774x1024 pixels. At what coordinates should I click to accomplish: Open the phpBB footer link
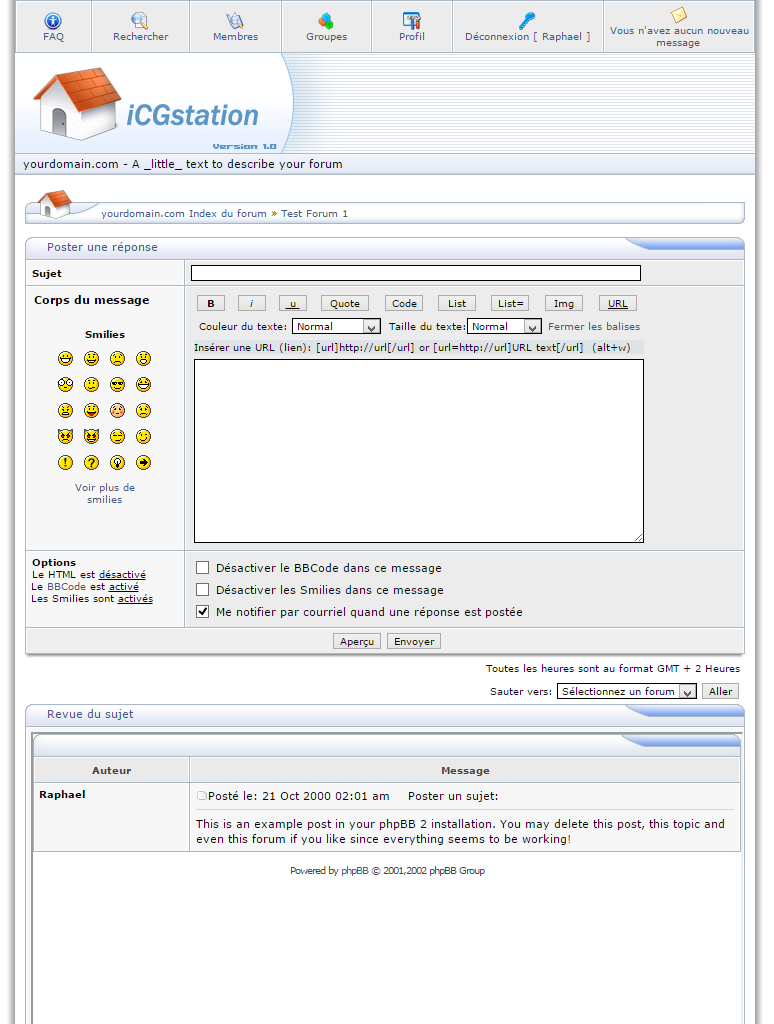coord(355,871)
